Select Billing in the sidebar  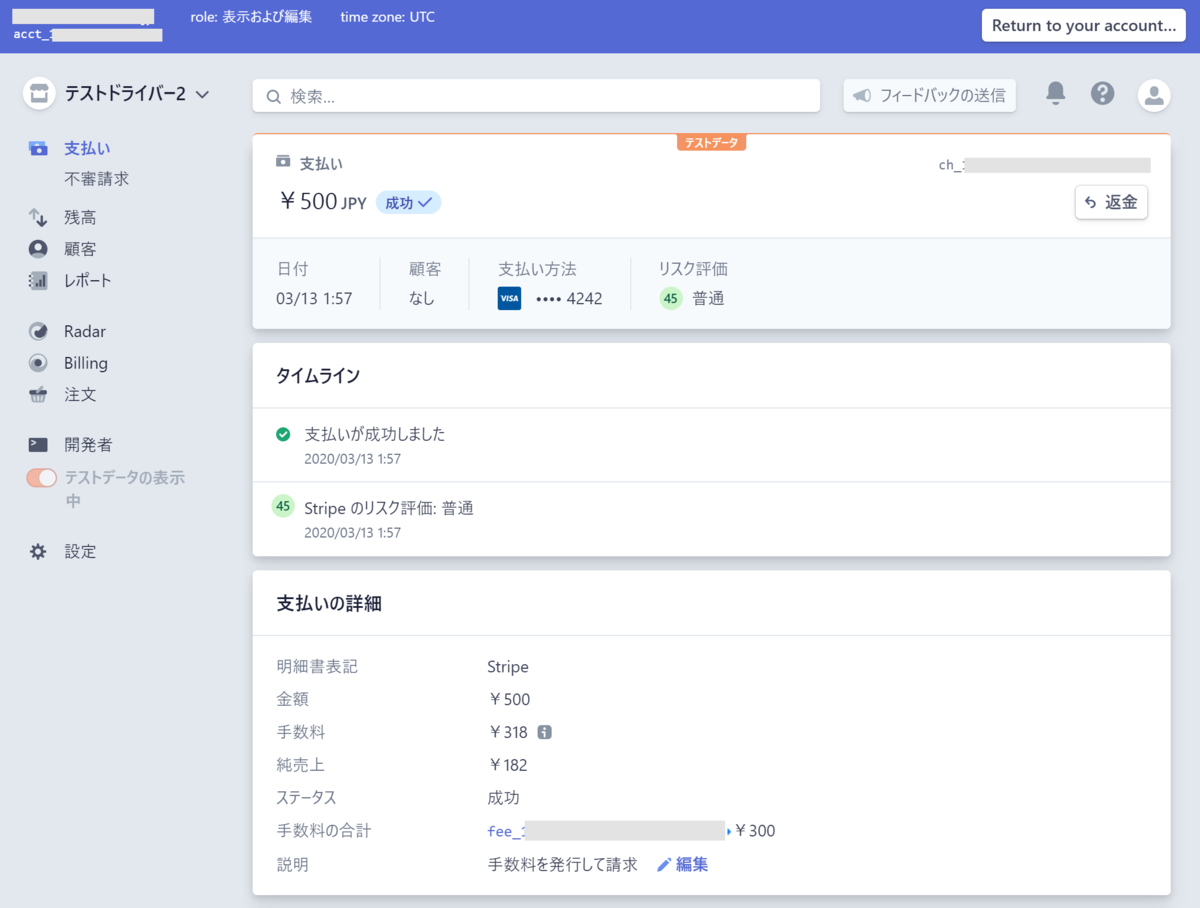pyautogui.click(x=86, y=363)
